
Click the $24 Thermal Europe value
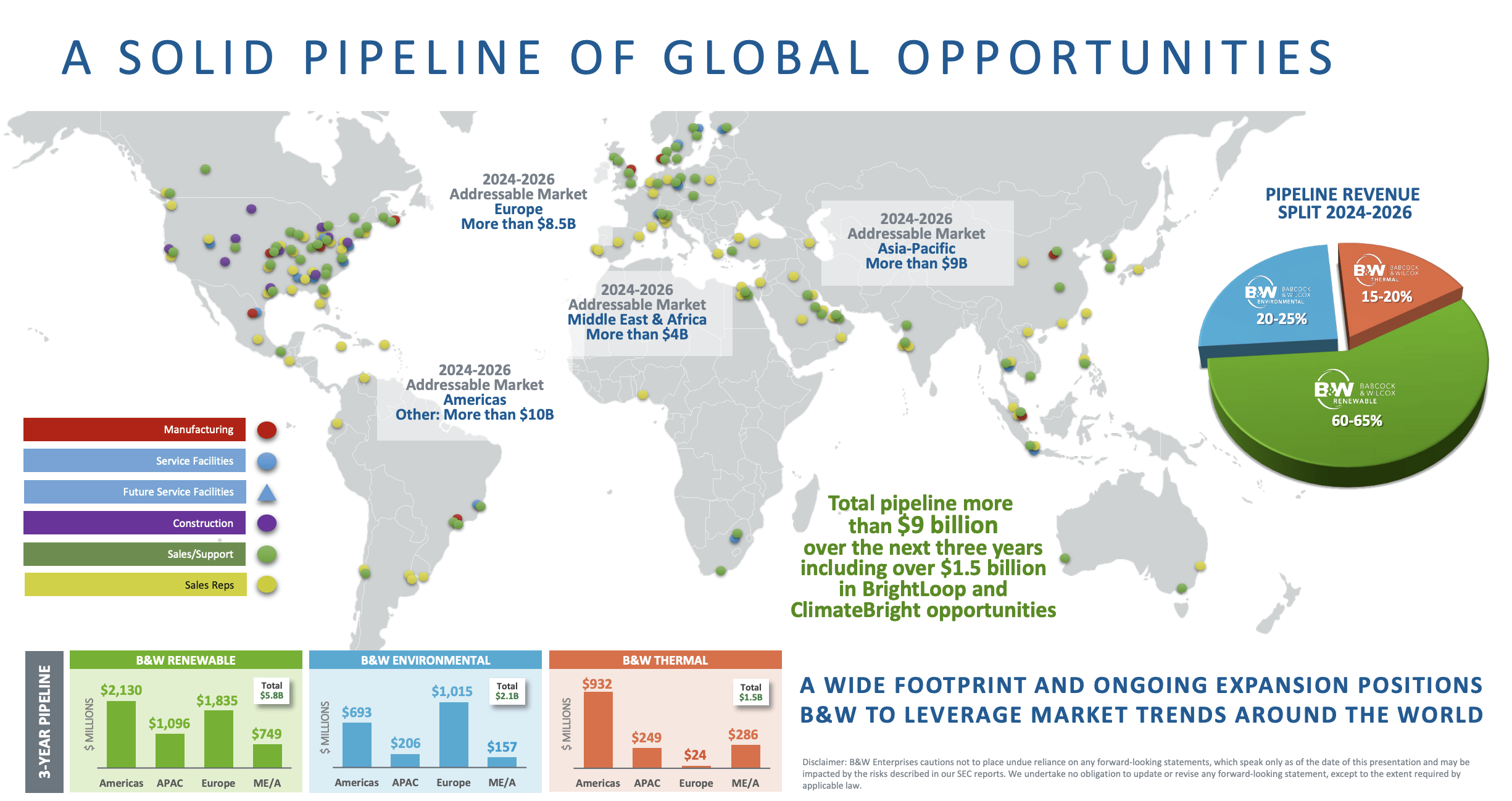[x=695, y=755]
